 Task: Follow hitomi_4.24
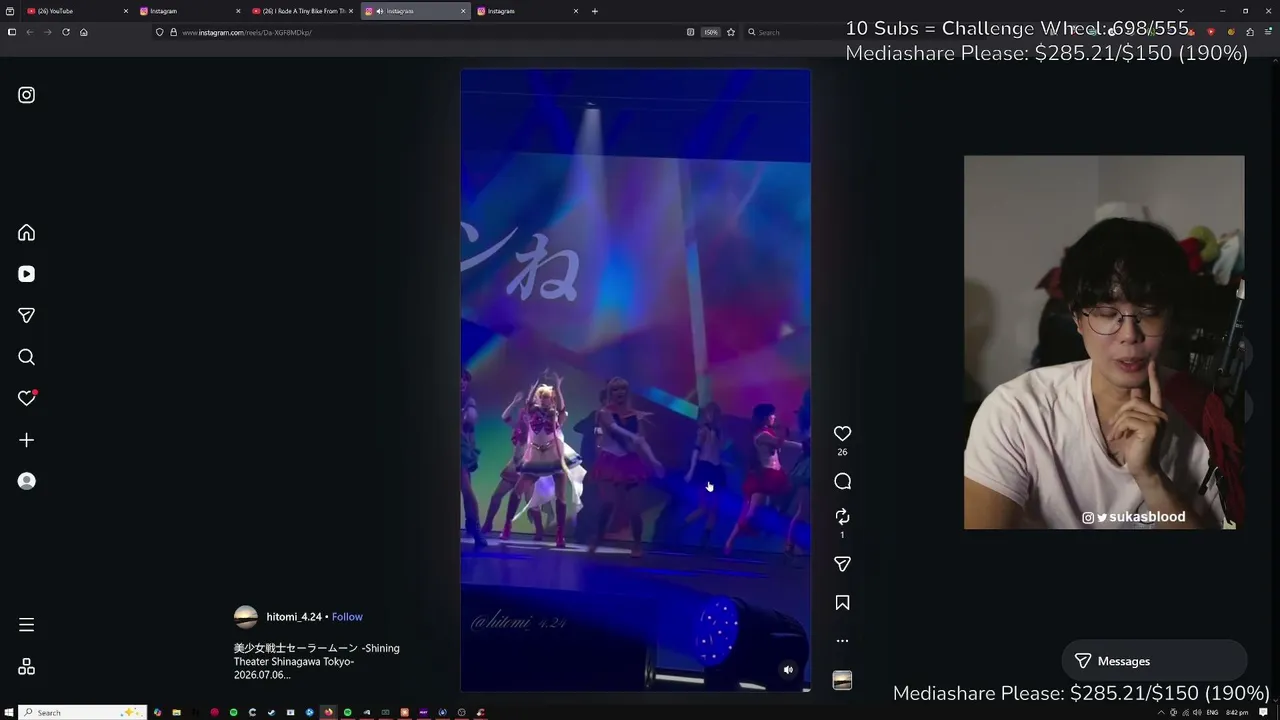[x=347, y=617]
